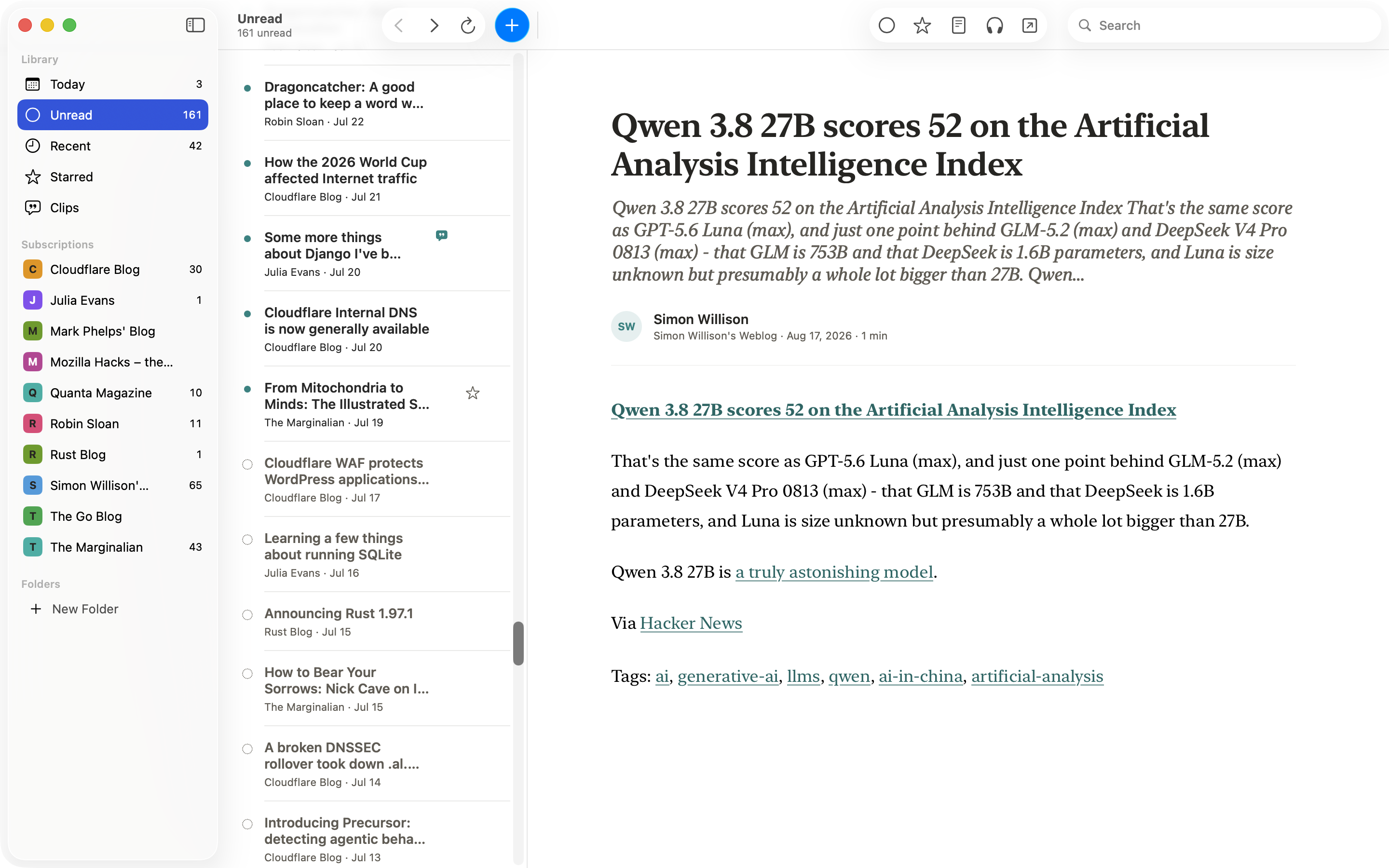The width and height of the screenshot is (1389, 868).
Task: Click the Search field
Action: (1225, 25)
